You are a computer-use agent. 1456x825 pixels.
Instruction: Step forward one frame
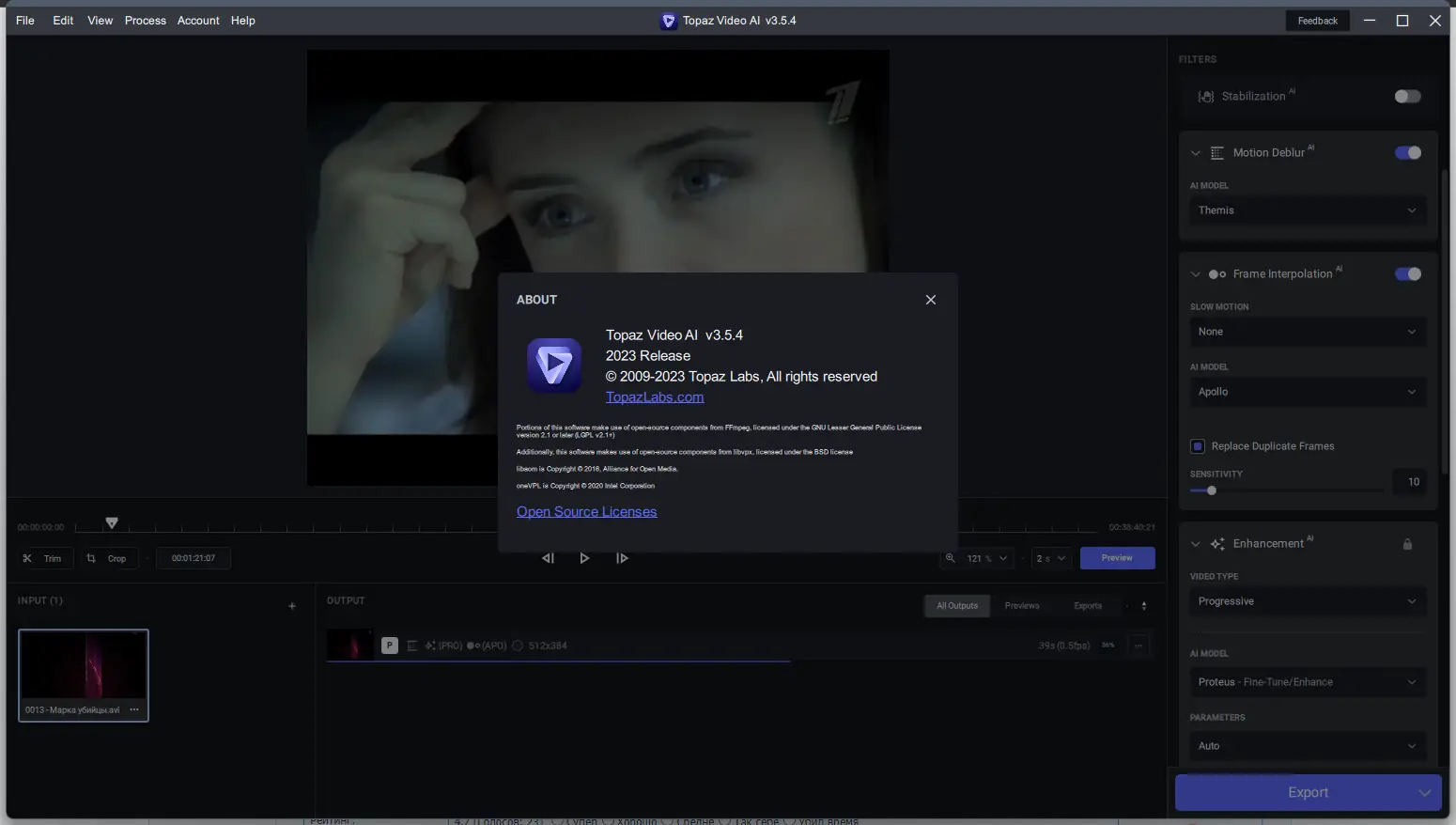tap(622, 558)
